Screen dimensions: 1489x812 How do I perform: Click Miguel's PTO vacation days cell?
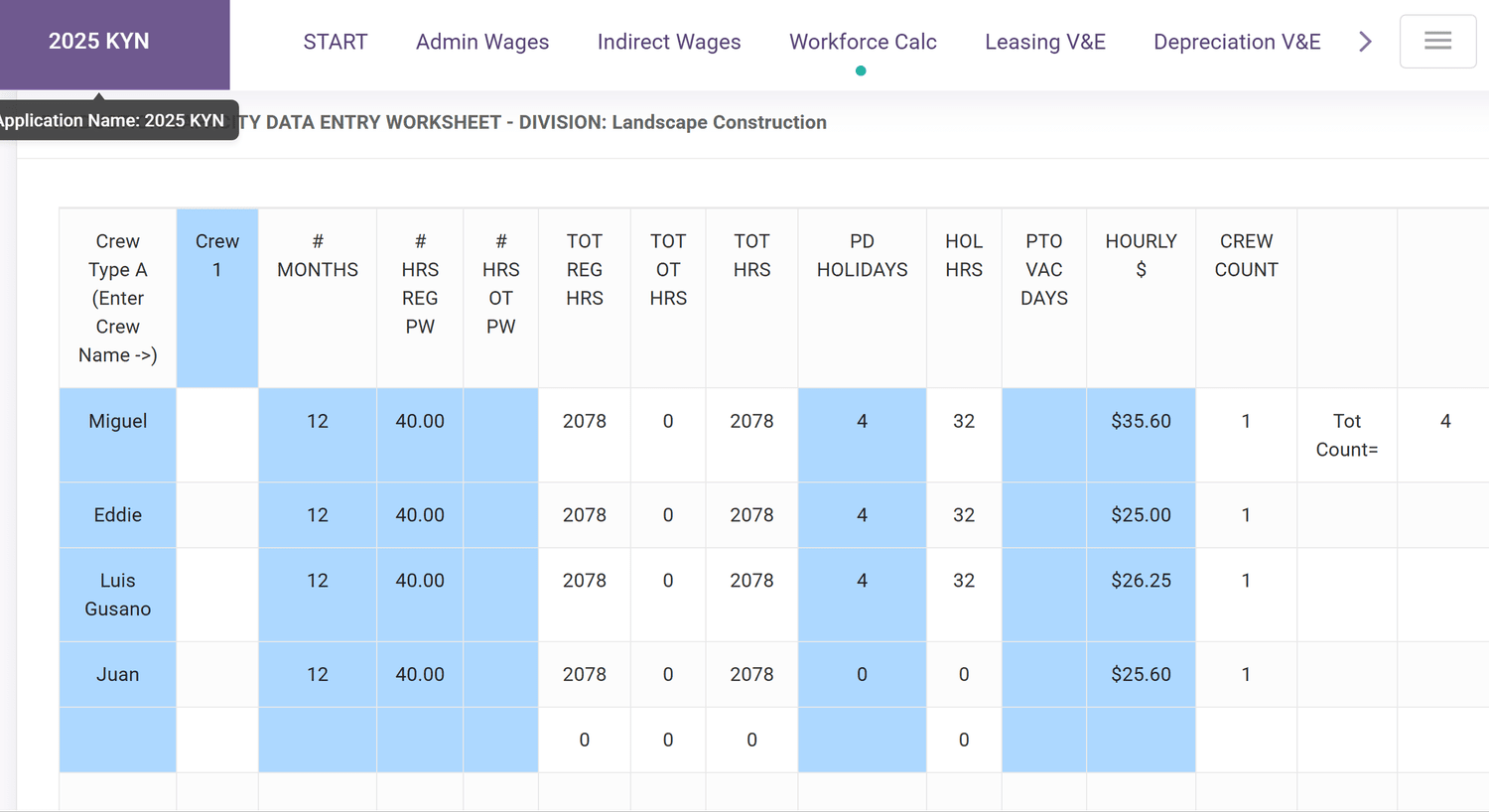1044,435
